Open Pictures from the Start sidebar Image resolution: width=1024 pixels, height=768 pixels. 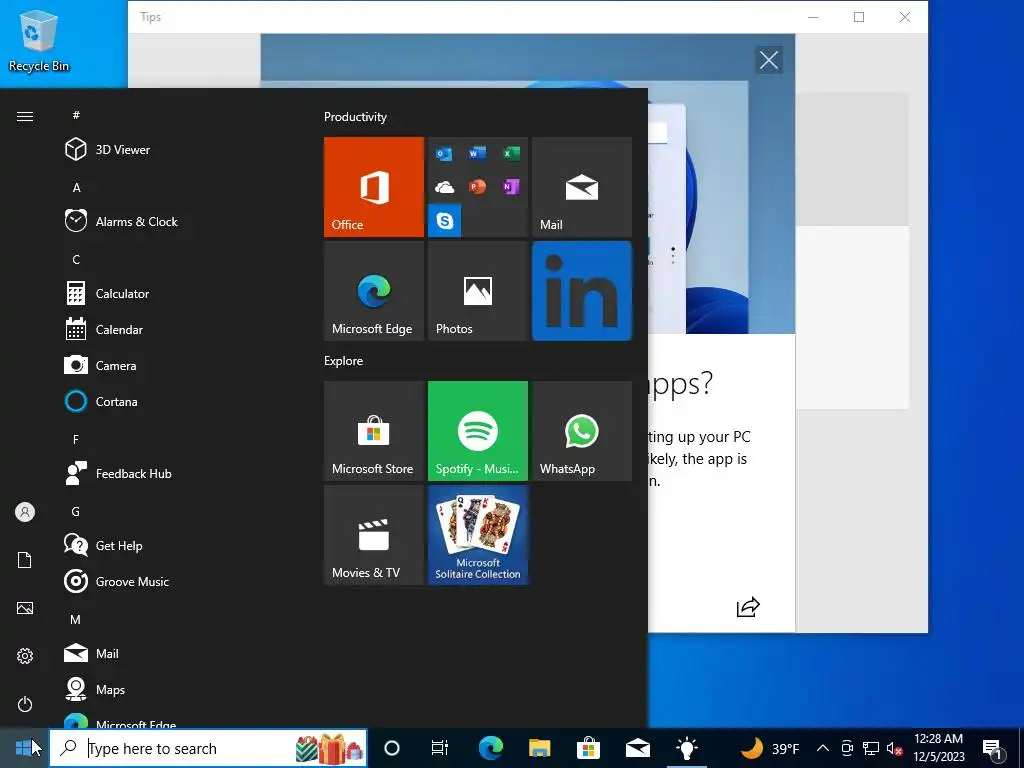(25, 608)
